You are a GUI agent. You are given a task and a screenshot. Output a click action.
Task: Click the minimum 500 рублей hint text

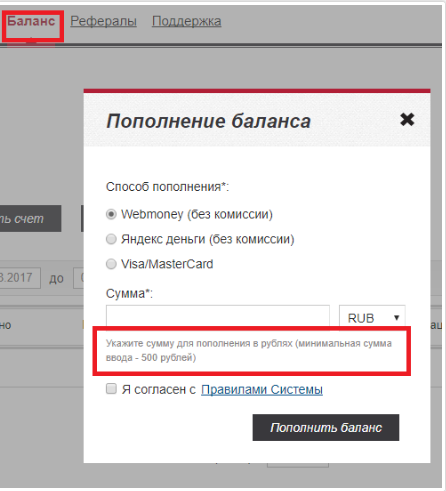pos(249,350)
